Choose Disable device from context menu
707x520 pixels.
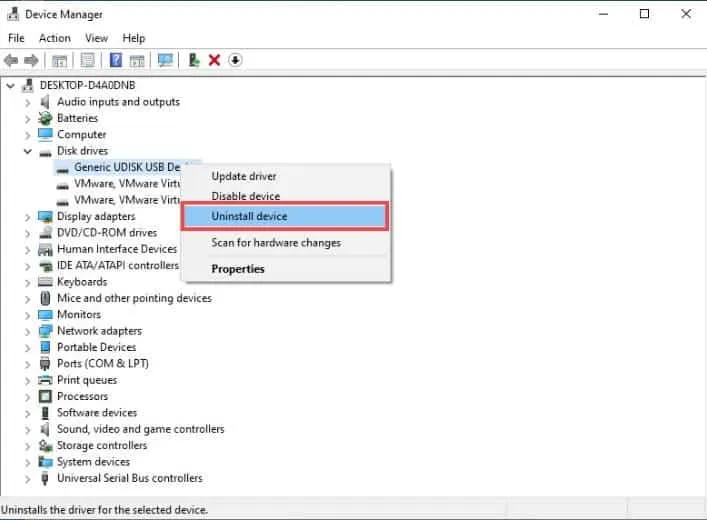pos(286,196)
